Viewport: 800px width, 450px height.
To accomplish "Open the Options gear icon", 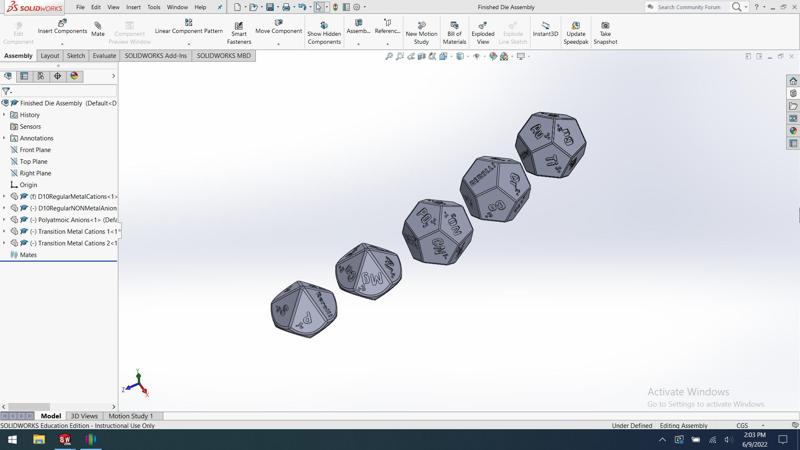I will coord(357,7).
